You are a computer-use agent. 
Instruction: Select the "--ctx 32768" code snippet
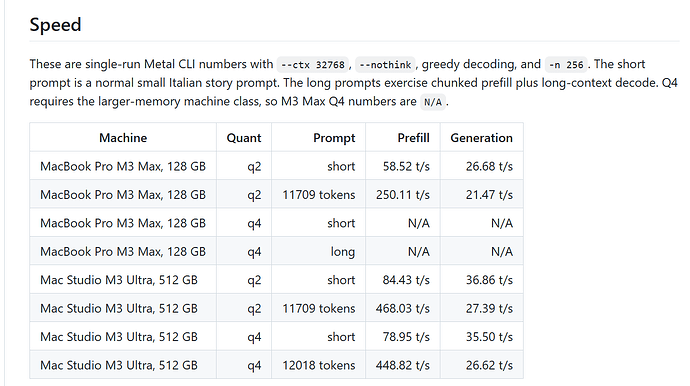click(x=313, y=65)
